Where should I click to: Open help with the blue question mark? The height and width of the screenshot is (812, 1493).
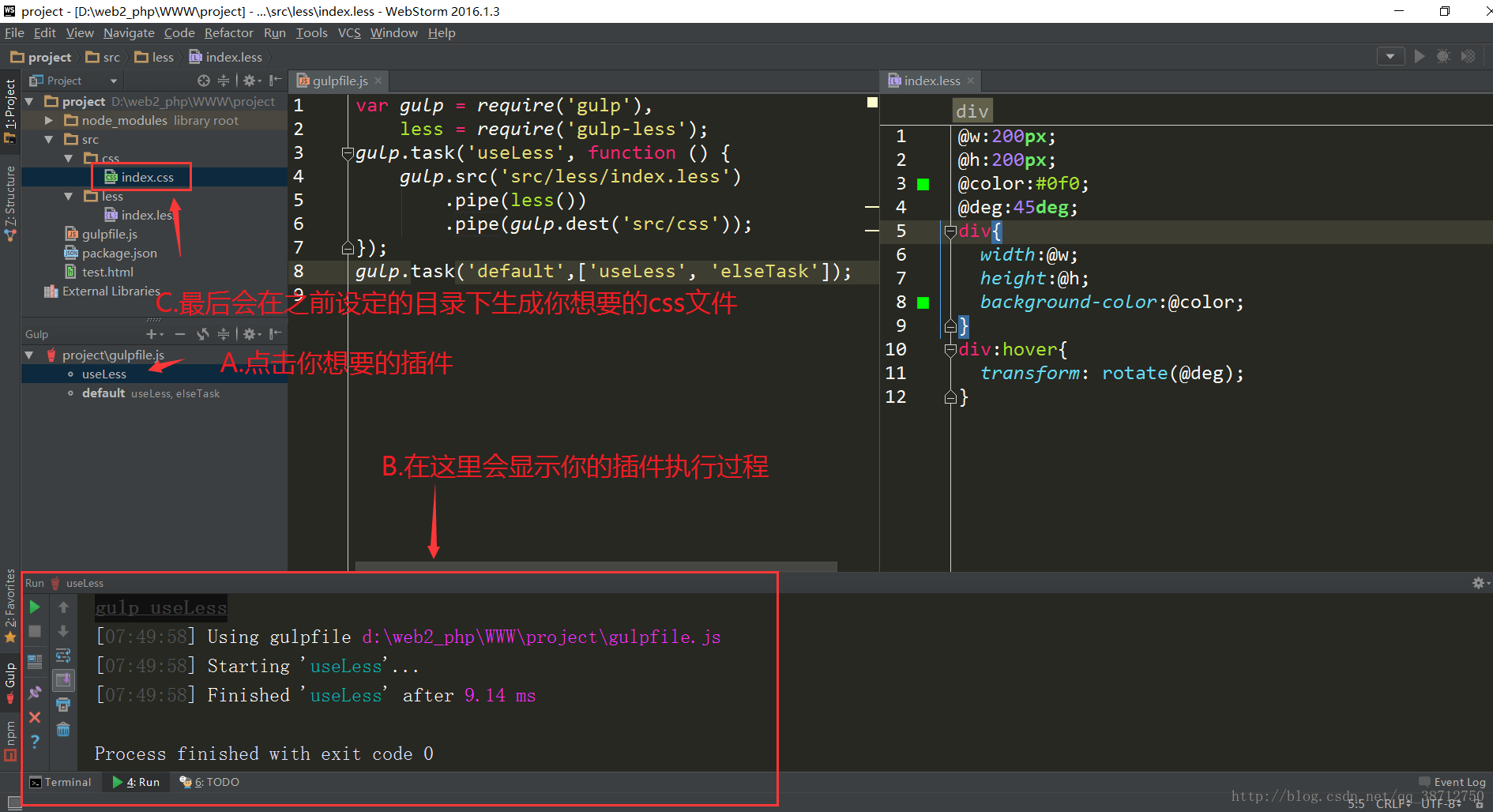[x=35, y=742]
